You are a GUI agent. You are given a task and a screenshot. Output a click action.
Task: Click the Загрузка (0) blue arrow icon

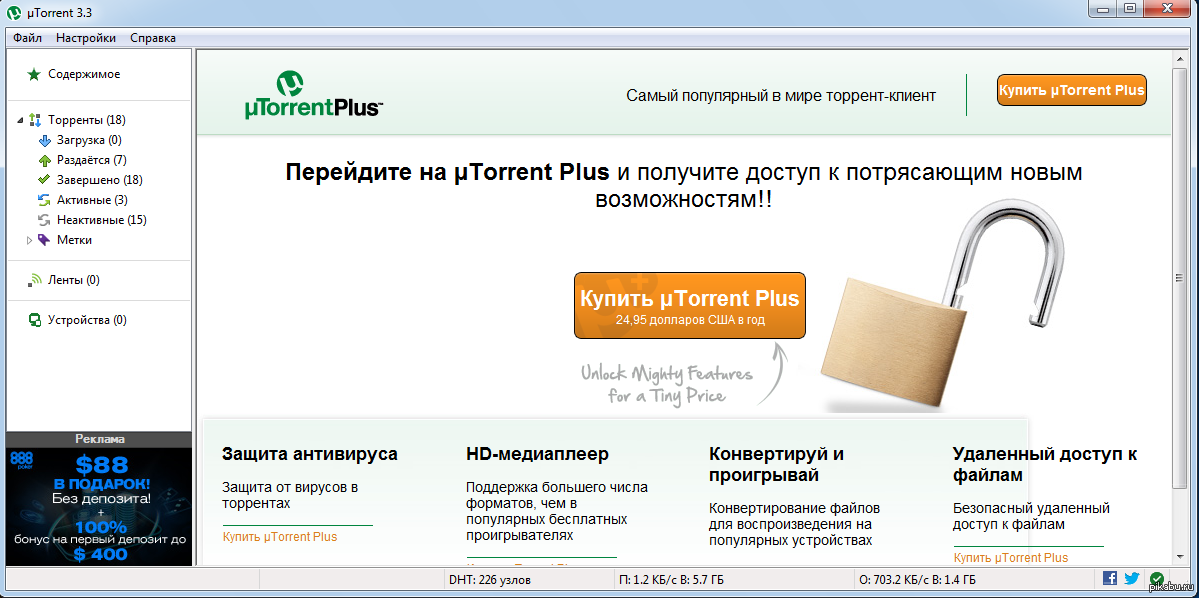tap(44, 140)
